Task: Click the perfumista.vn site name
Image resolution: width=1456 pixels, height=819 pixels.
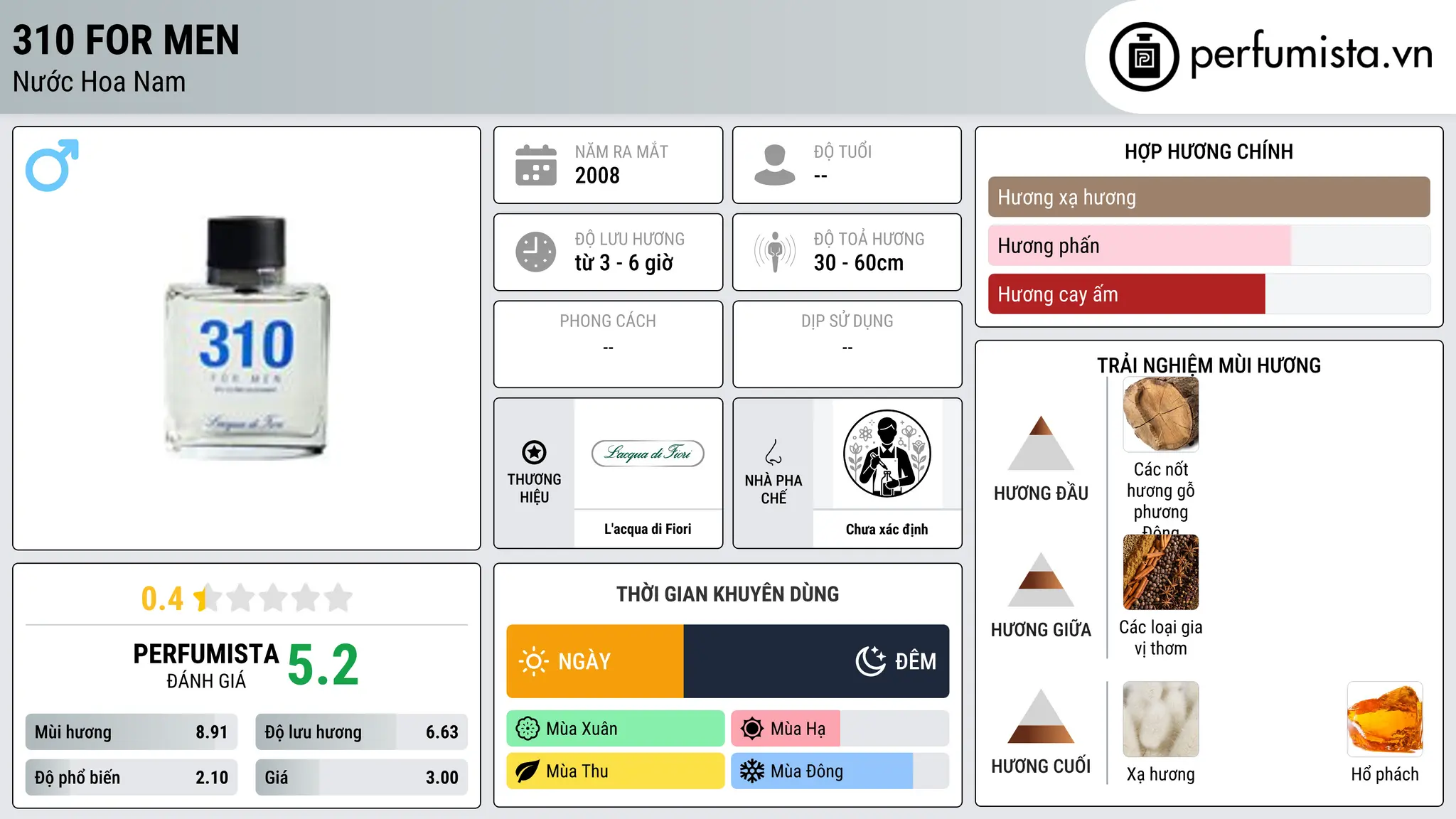Action: (x=1311, y=54)
